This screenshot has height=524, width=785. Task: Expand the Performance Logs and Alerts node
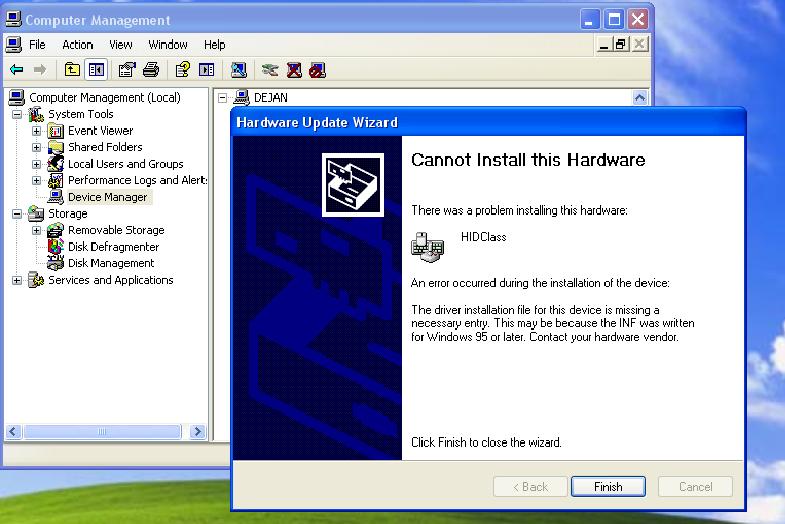tap(37, 180)
